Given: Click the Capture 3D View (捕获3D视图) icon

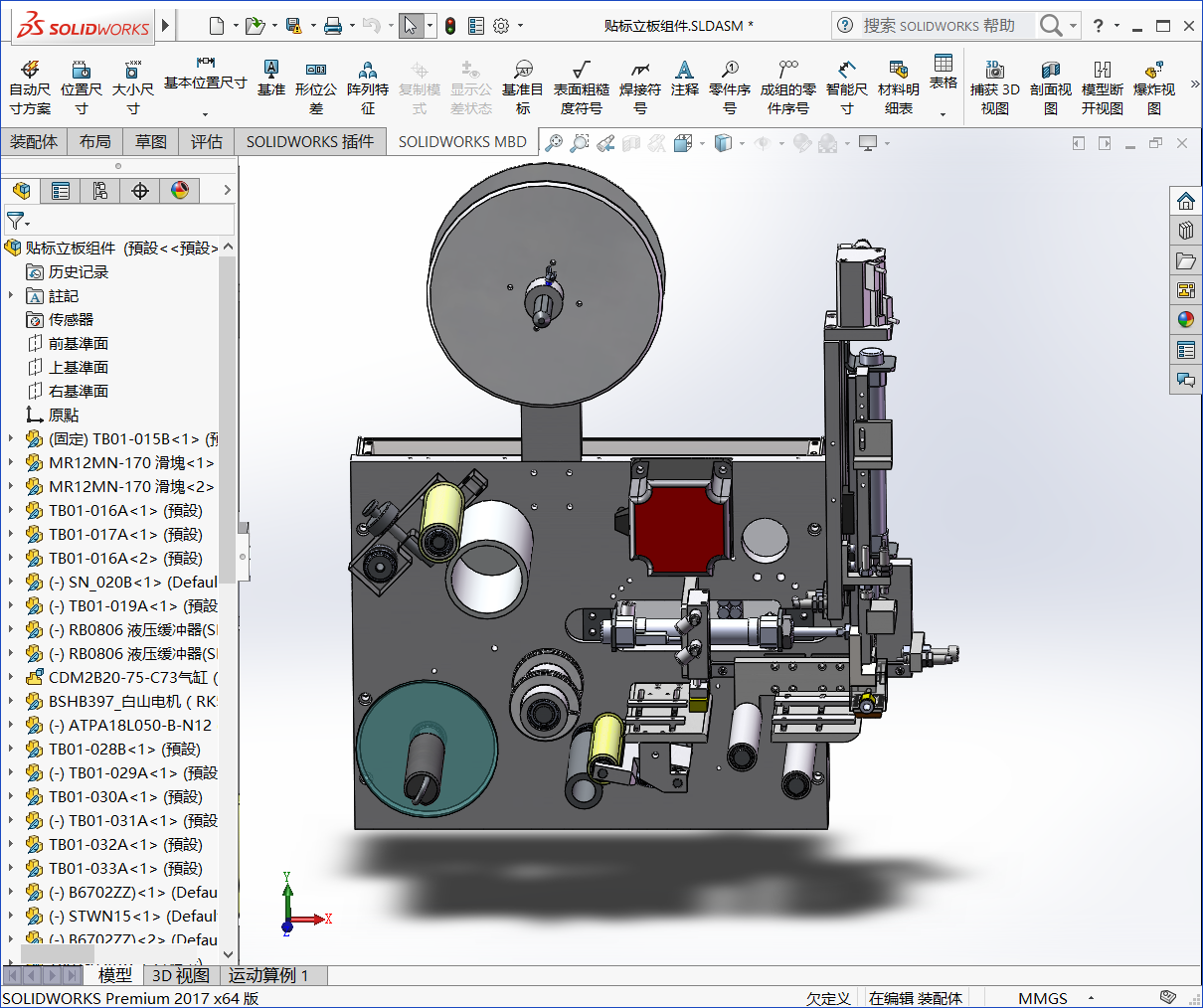Looking at the screenshot, I should coord(994,85).
